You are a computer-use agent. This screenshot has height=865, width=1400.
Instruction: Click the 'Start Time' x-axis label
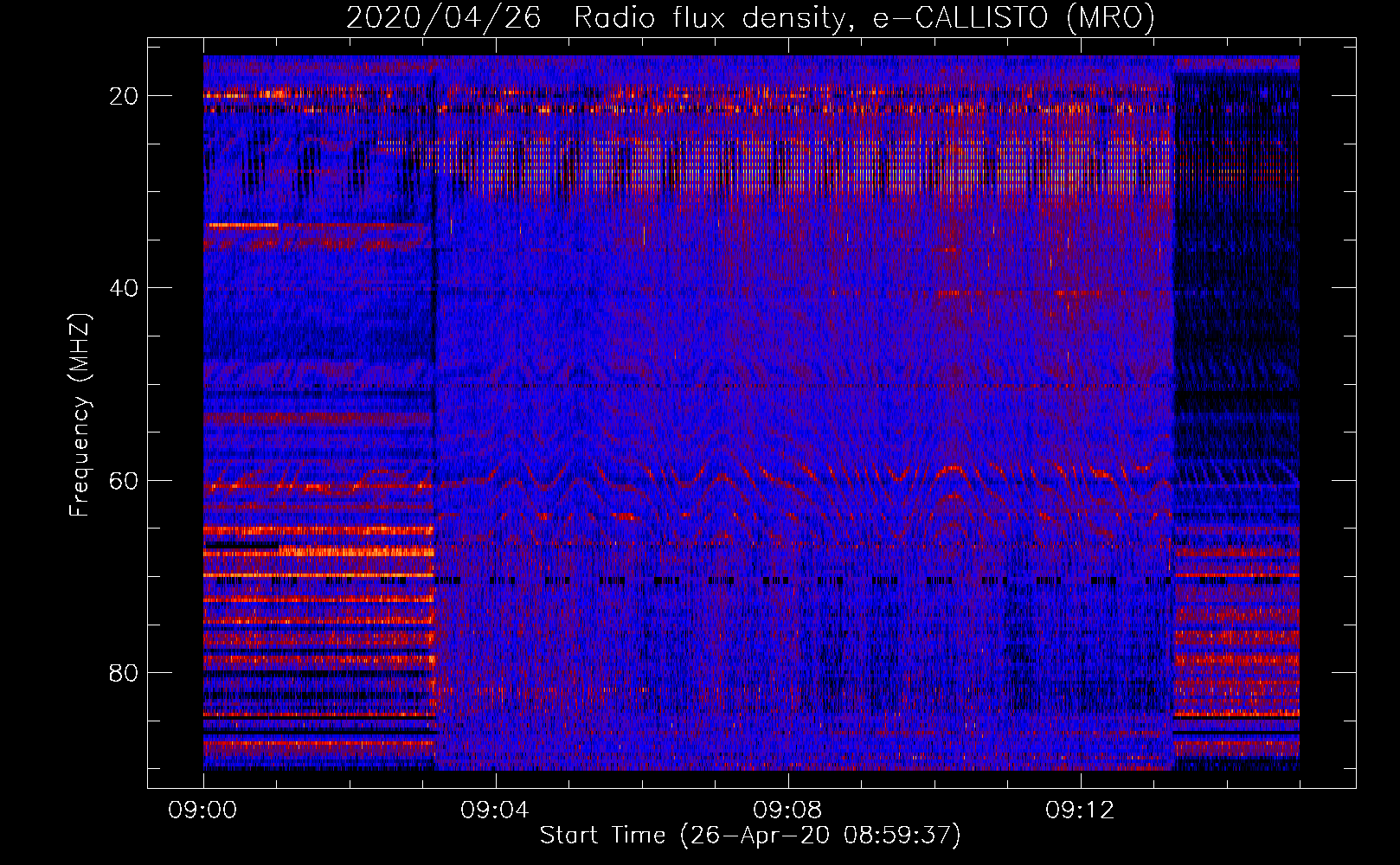pyautogui.click(x=750, y=836)
